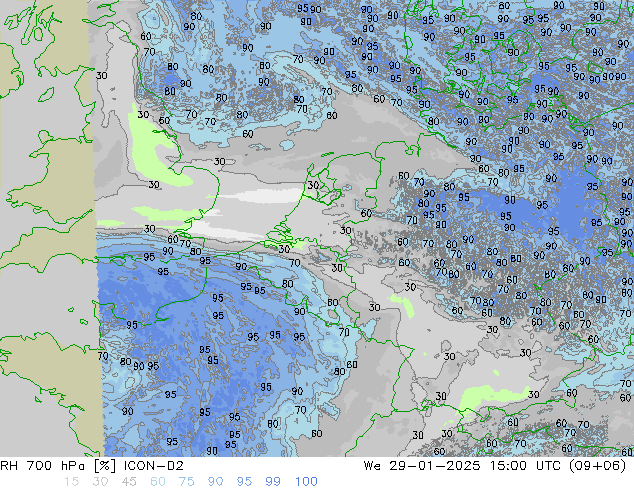
Task: Select the "ICON-D2" model label
Action: pyautogui.click(x=154, y=466)
